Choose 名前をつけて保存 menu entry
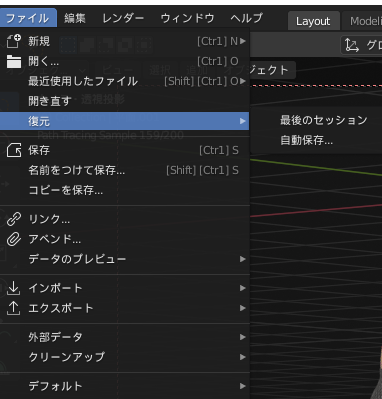382x399 pixels. tap(125, 170)
